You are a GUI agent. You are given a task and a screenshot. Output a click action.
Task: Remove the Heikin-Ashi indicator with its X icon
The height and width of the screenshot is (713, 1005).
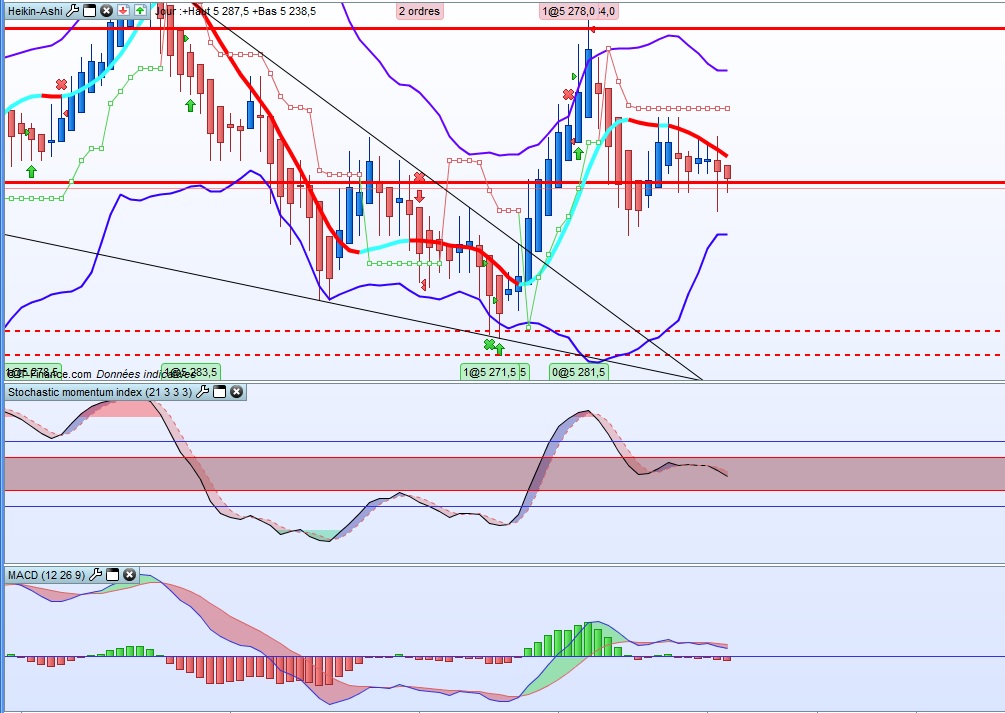click(x=106, y=10)
